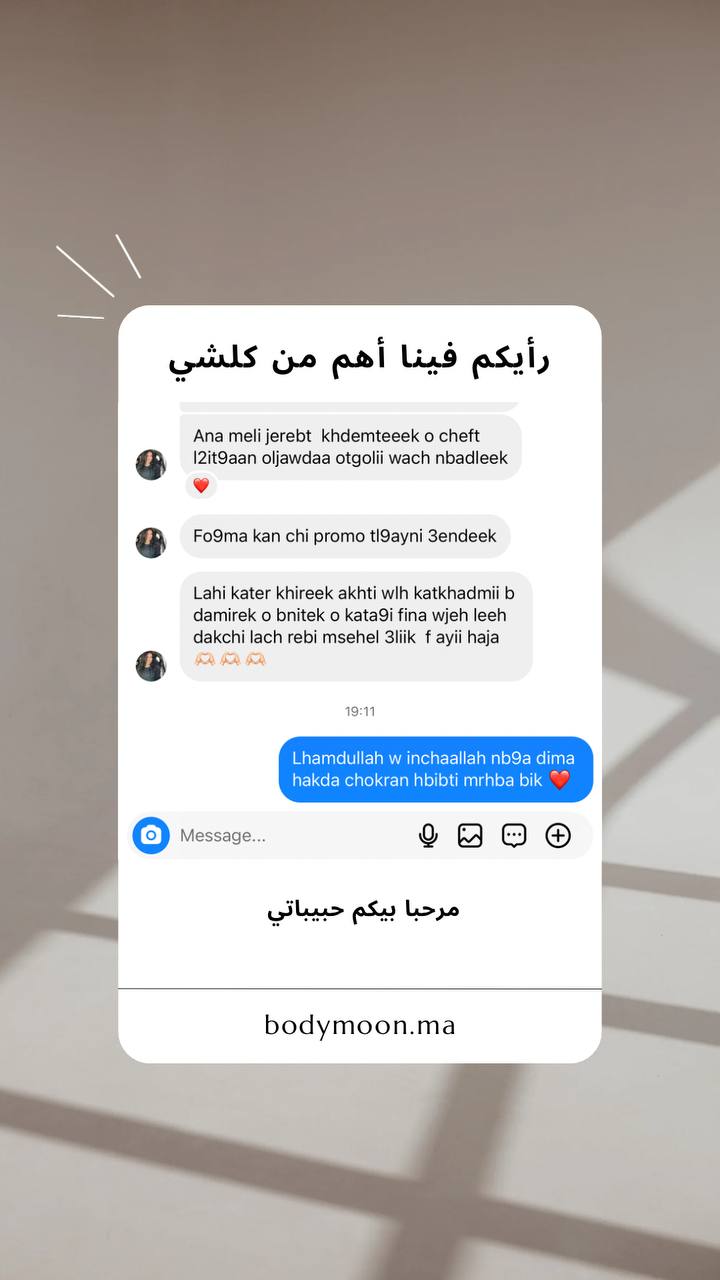
Task: Tap the plus circle icon
Action: point(558,836)
